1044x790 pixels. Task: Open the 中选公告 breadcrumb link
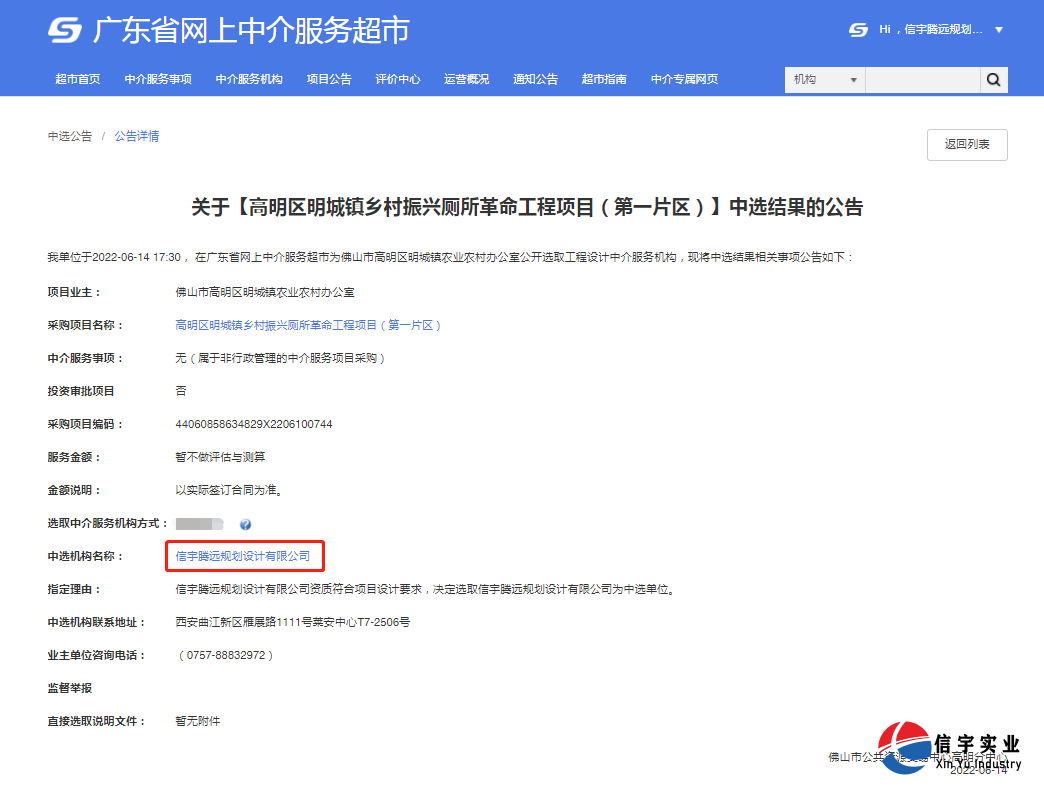click(x=69, y=135)
